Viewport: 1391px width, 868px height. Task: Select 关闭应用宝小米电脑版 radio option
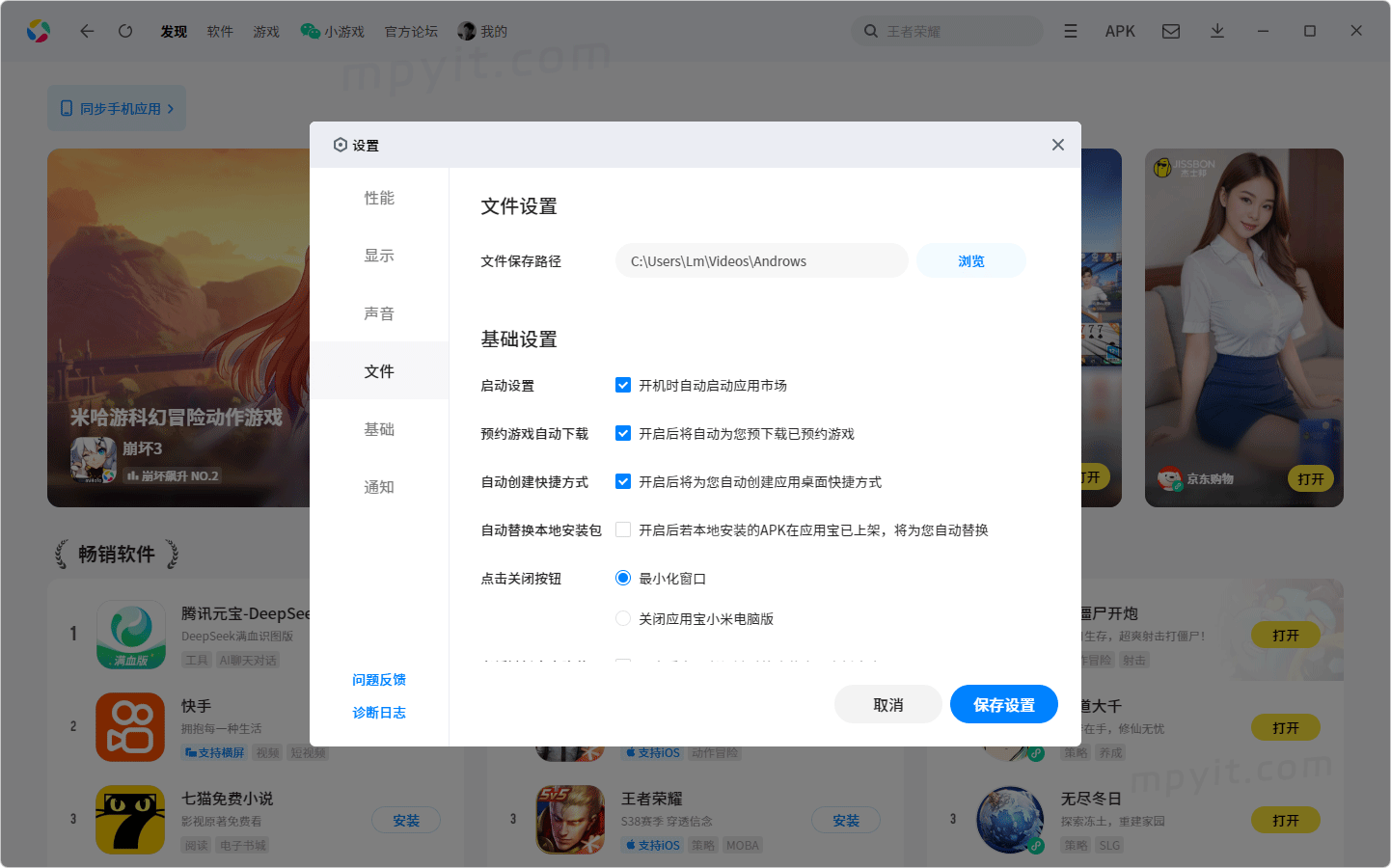coord(623,618)
